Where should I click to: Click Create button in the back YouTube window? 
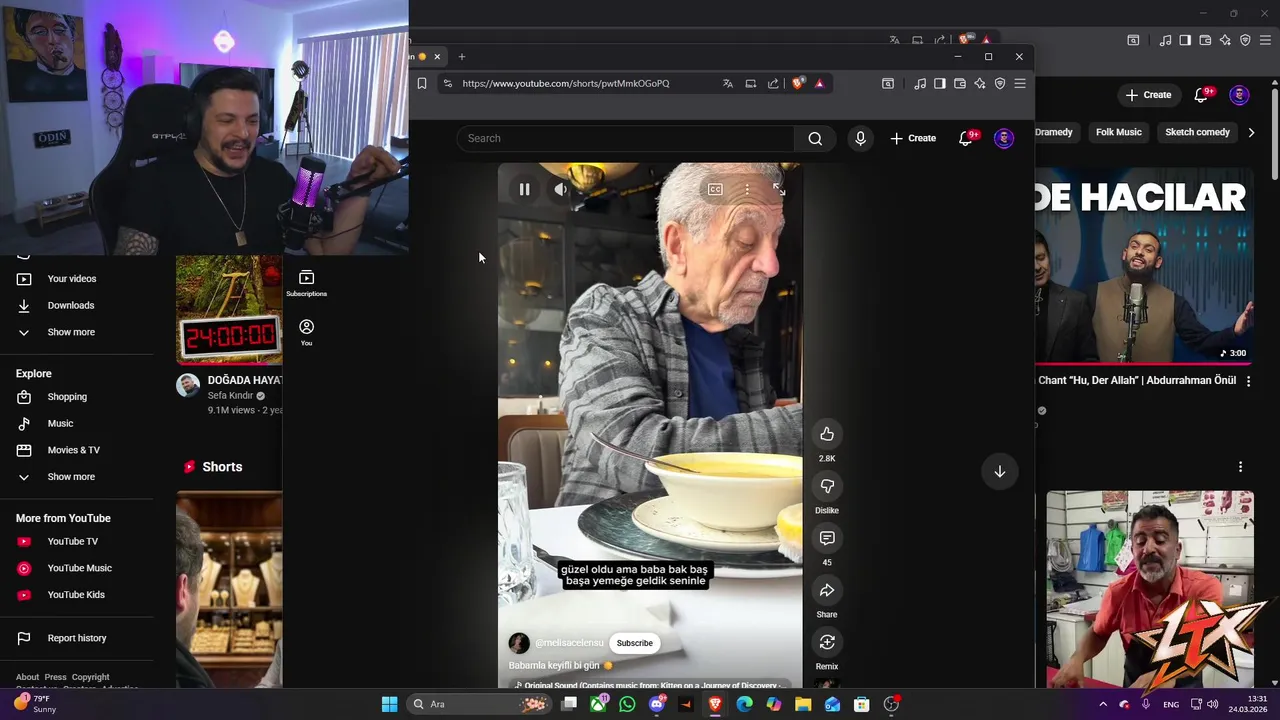(x=1148, y=95)
